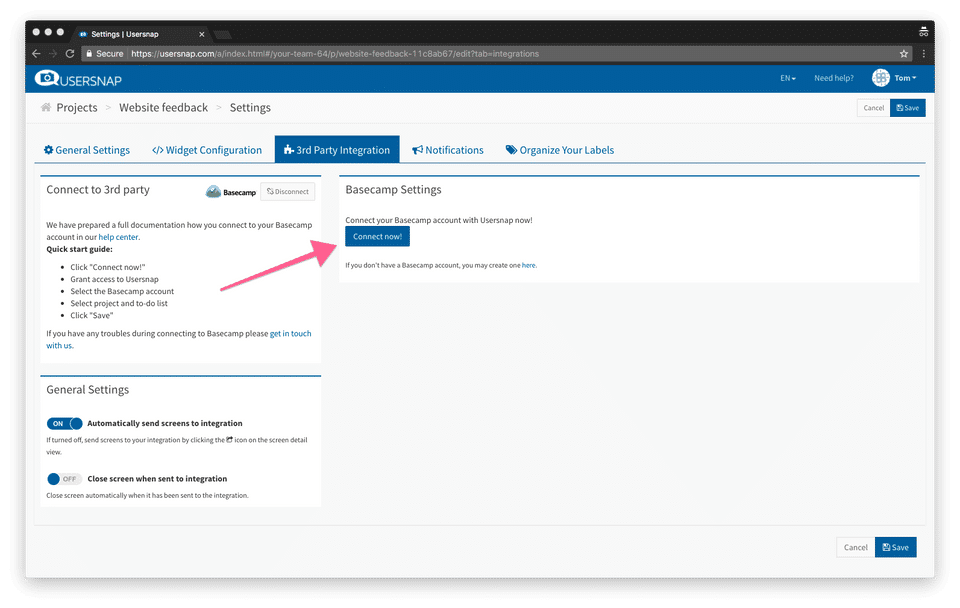Click the top Cancel button

point(873,108)
